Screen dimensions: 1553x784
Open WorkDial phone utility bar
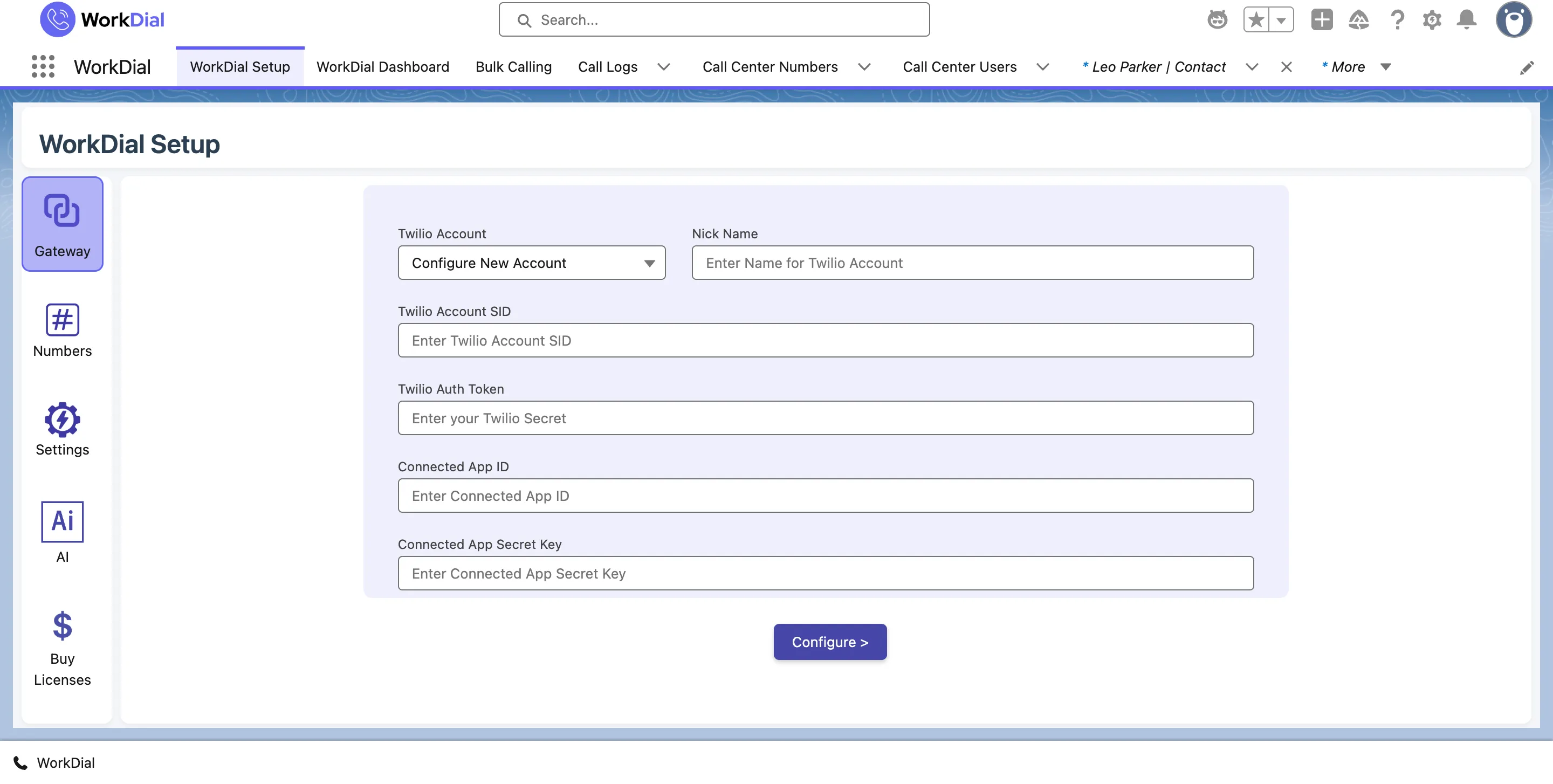tap(54, 762)
